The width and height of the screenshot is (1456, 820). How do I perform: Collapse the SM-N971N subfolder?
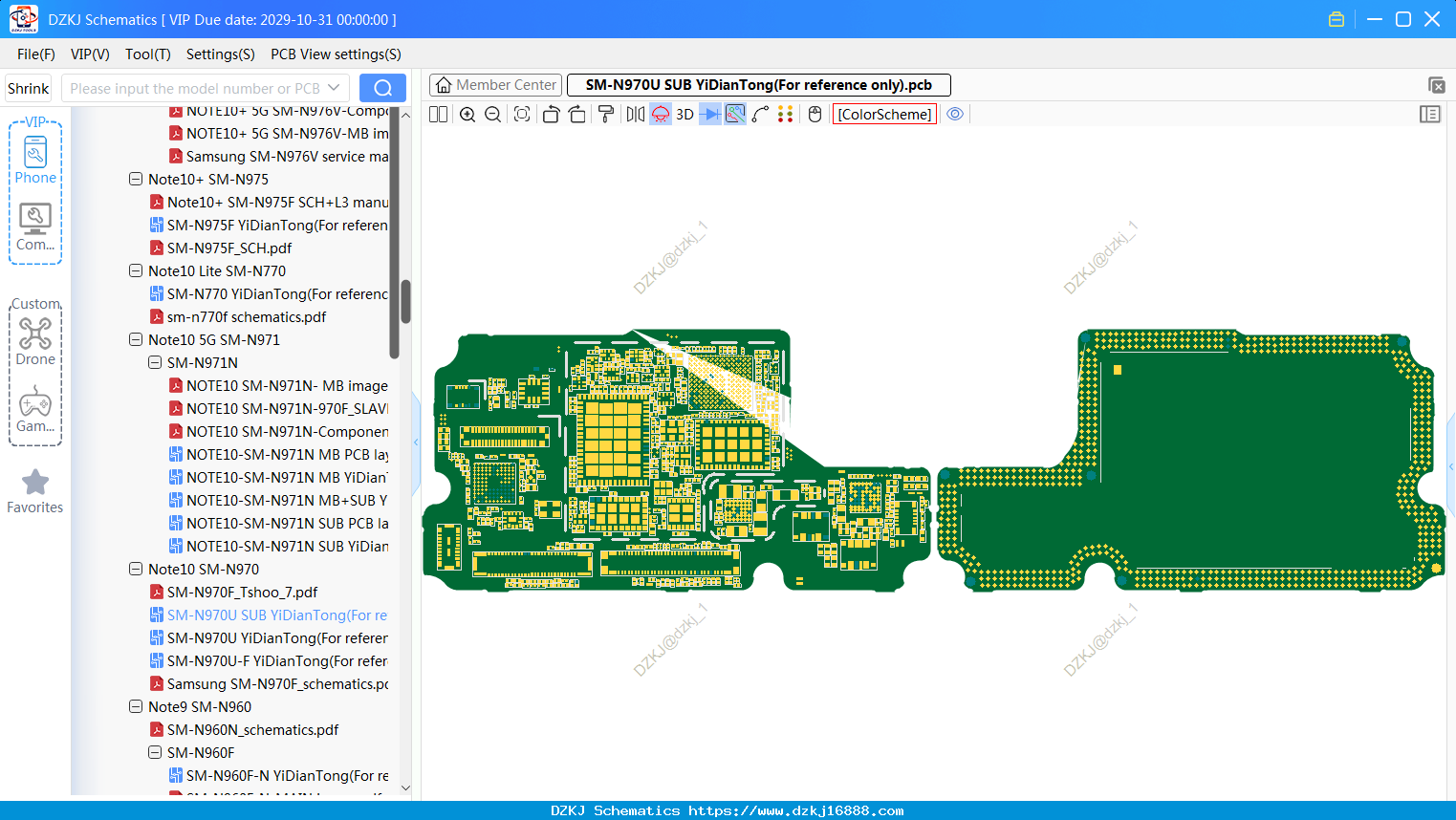pyautogui.click(x=155, y=362)
